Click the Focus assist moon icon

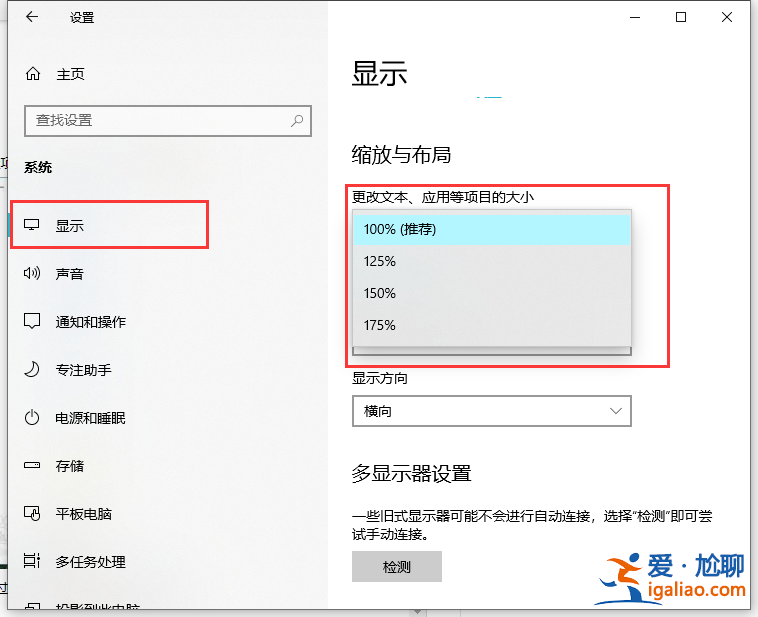32,370
